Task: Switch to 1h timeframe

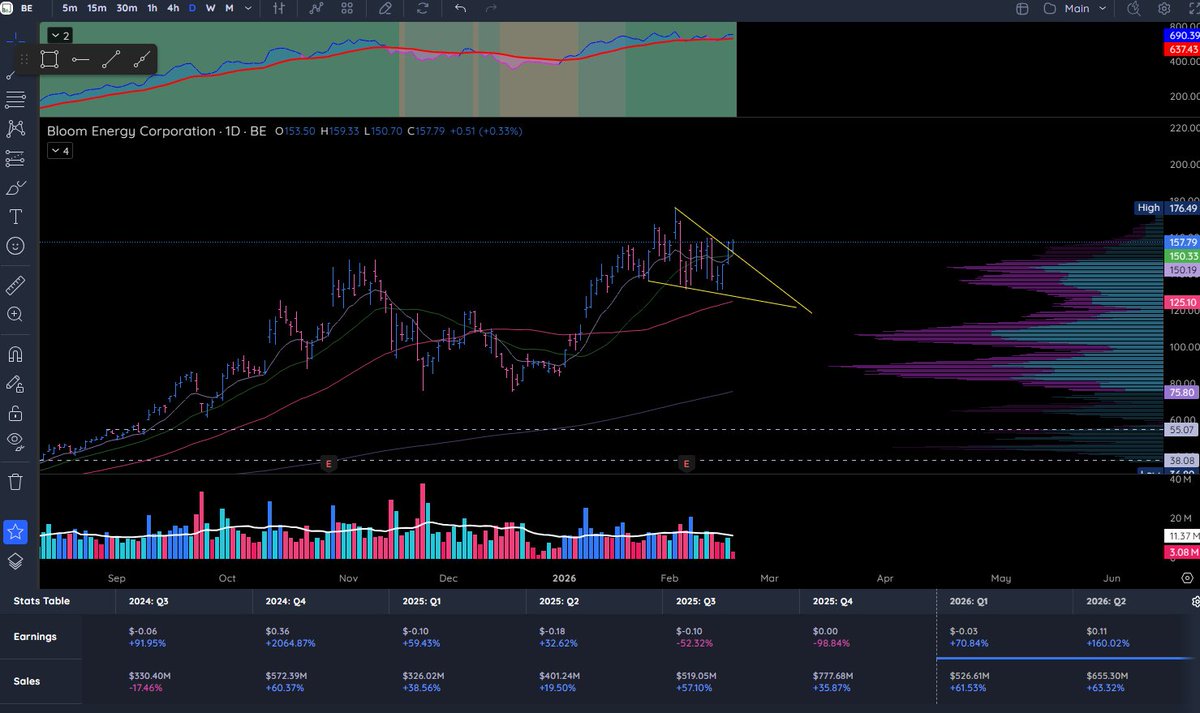Action: [x=152, y=8]
